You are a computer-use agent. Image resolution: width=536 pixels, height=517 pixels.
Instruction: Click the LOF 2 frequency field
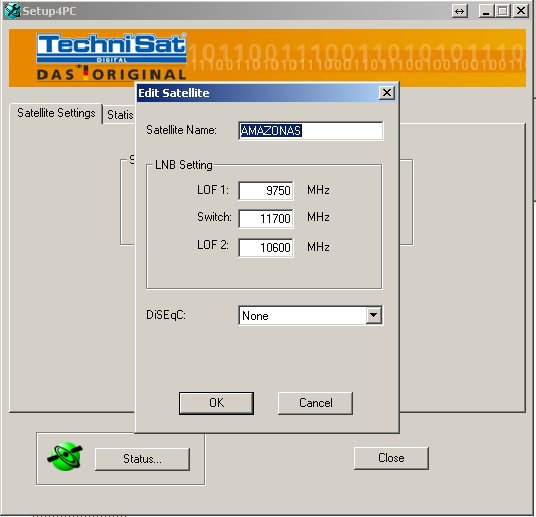pyautogui.click(x=266, y=248)
